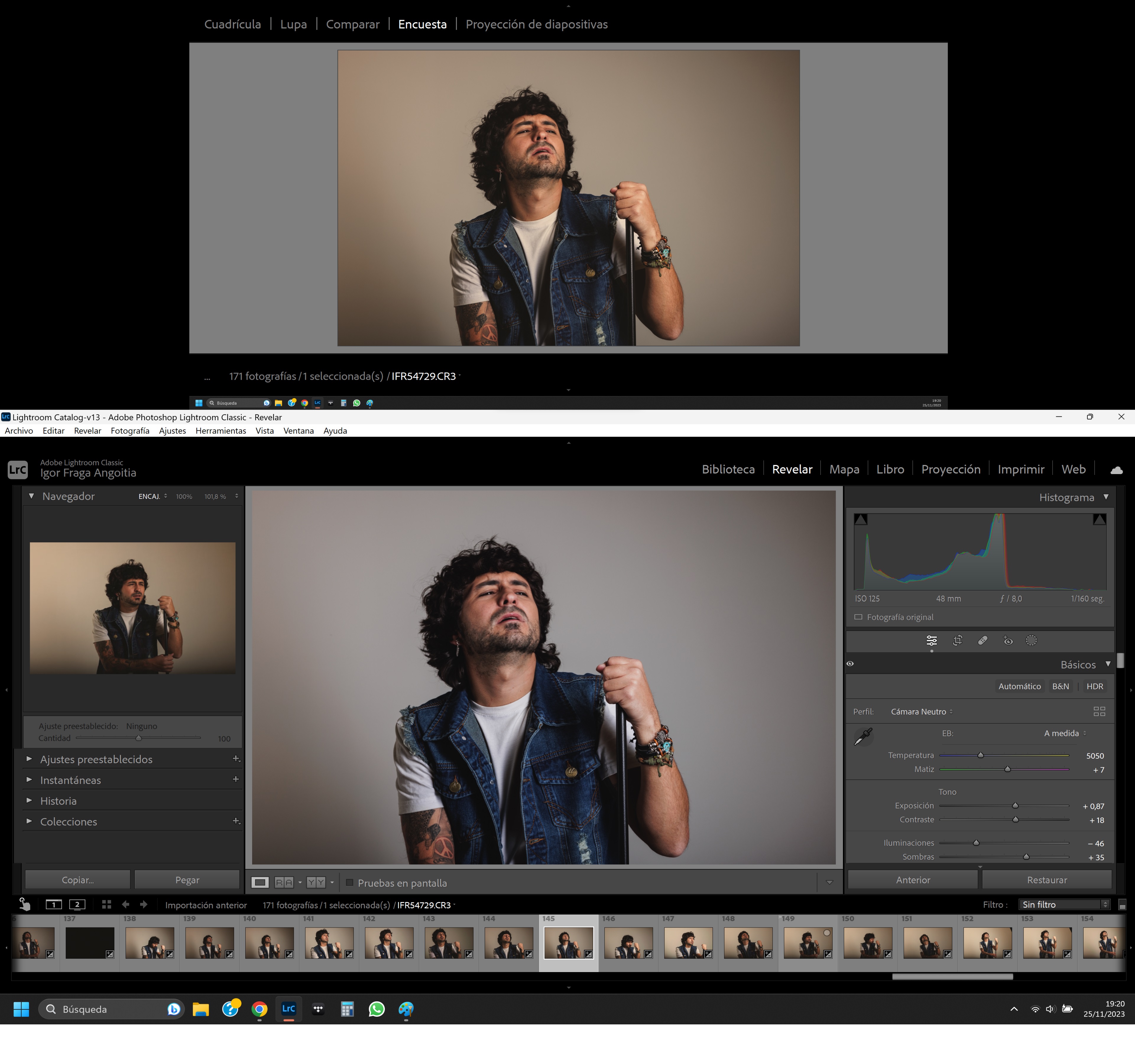Open the Profile Browser grid icon

pyautogui.click(x=1100, y=711)
